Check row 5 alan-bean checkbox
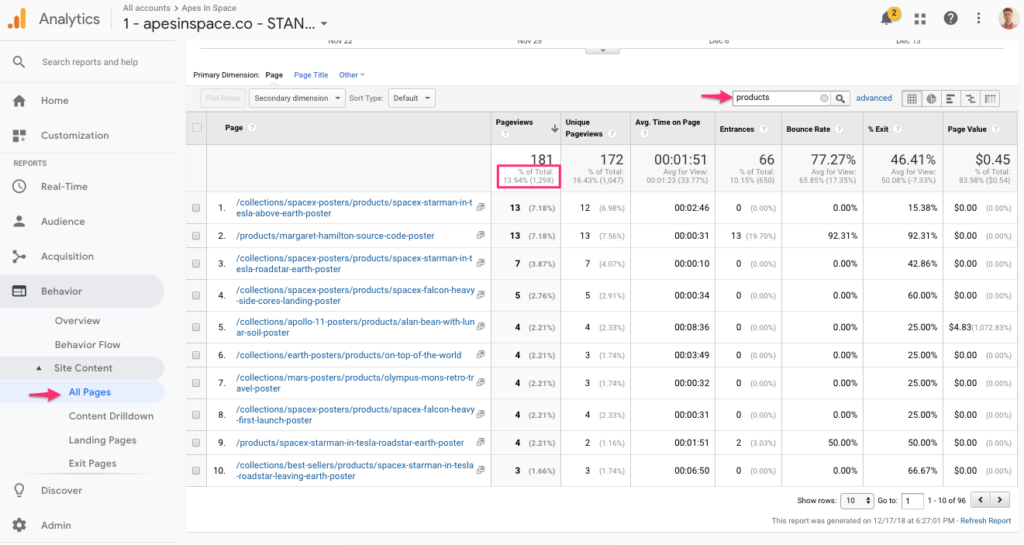 click(196, 327)
